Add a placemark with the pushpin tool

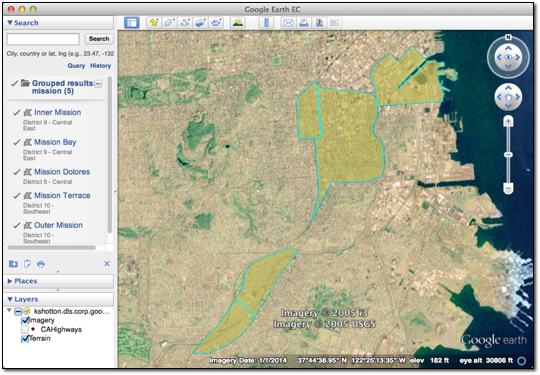tap(154, 23)
